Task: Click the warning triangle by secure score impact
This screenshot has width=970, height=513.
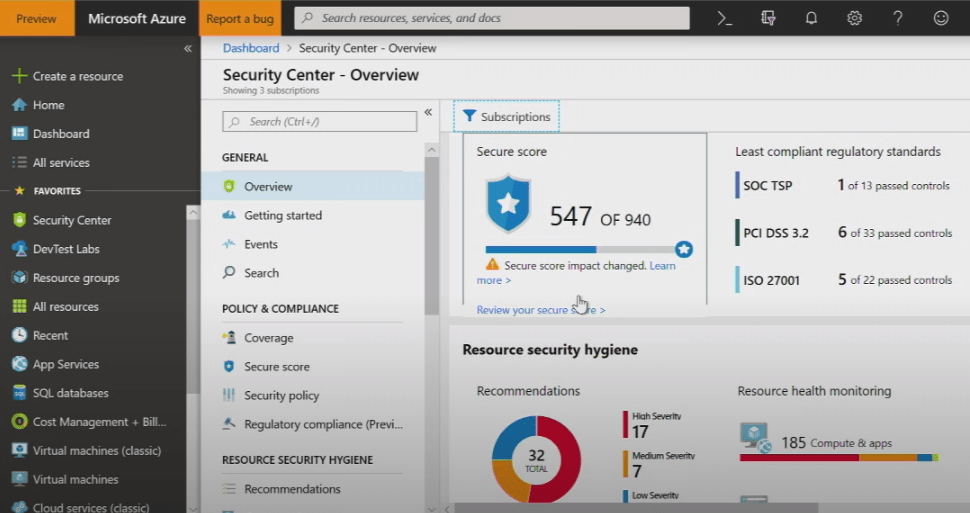Action: (492, 265)
